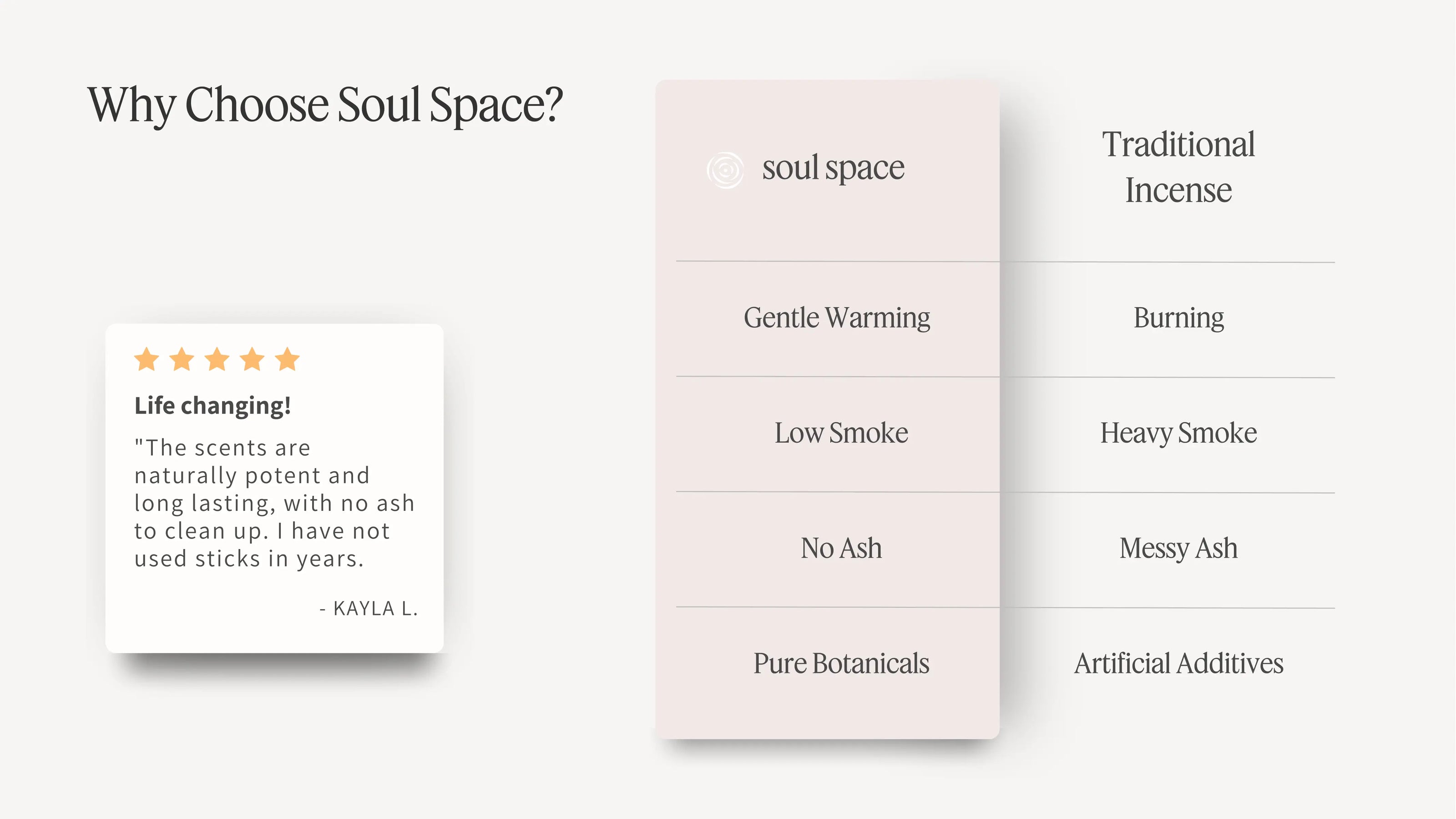Click the fourth star in the rating
Viewport: 1456px width, 819px height.
[x=252, y=359]
